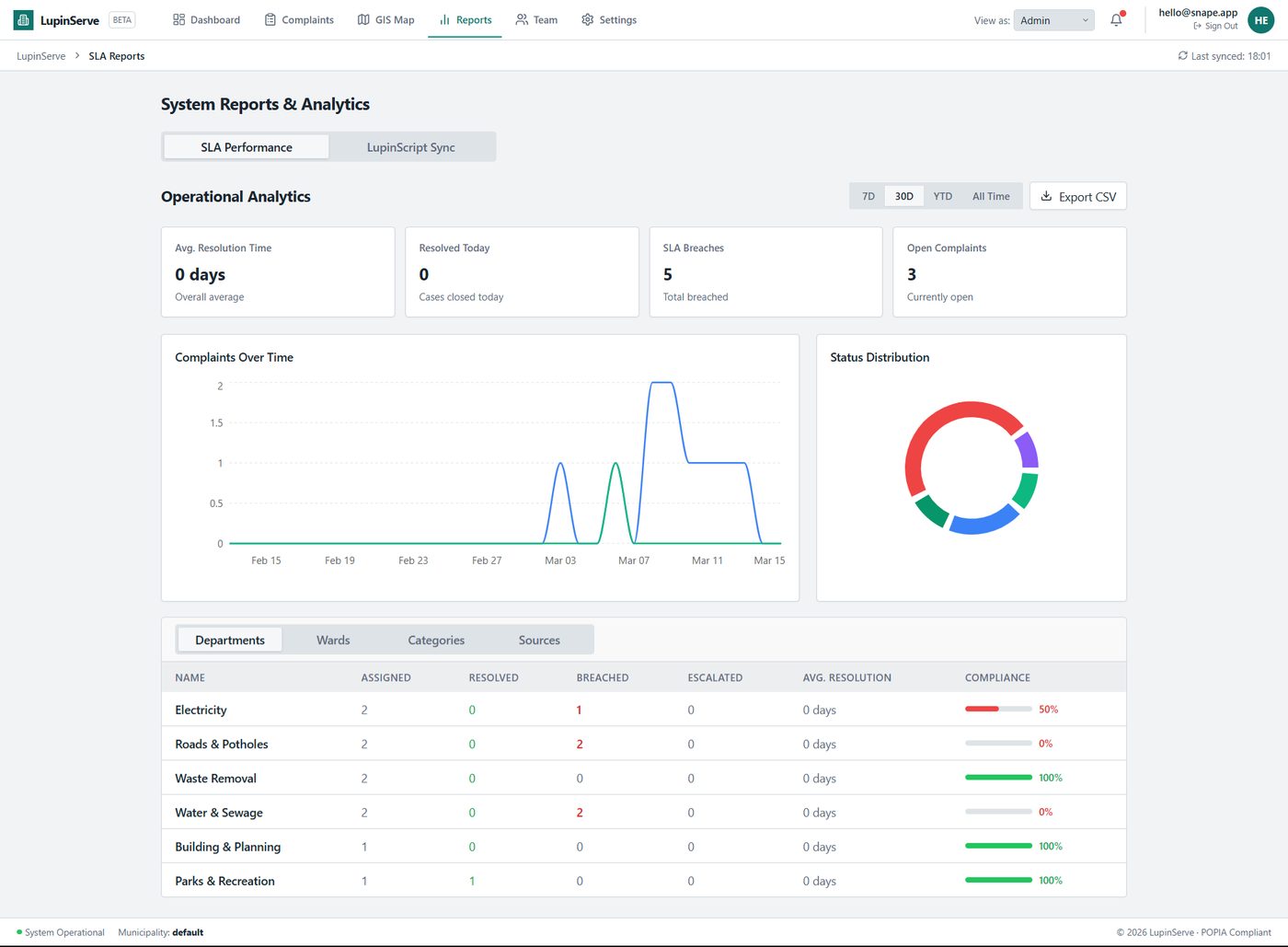This screenshot has width=1288, height=947.
Task: Open the View as Admin dropdown
Action: 1054,20
